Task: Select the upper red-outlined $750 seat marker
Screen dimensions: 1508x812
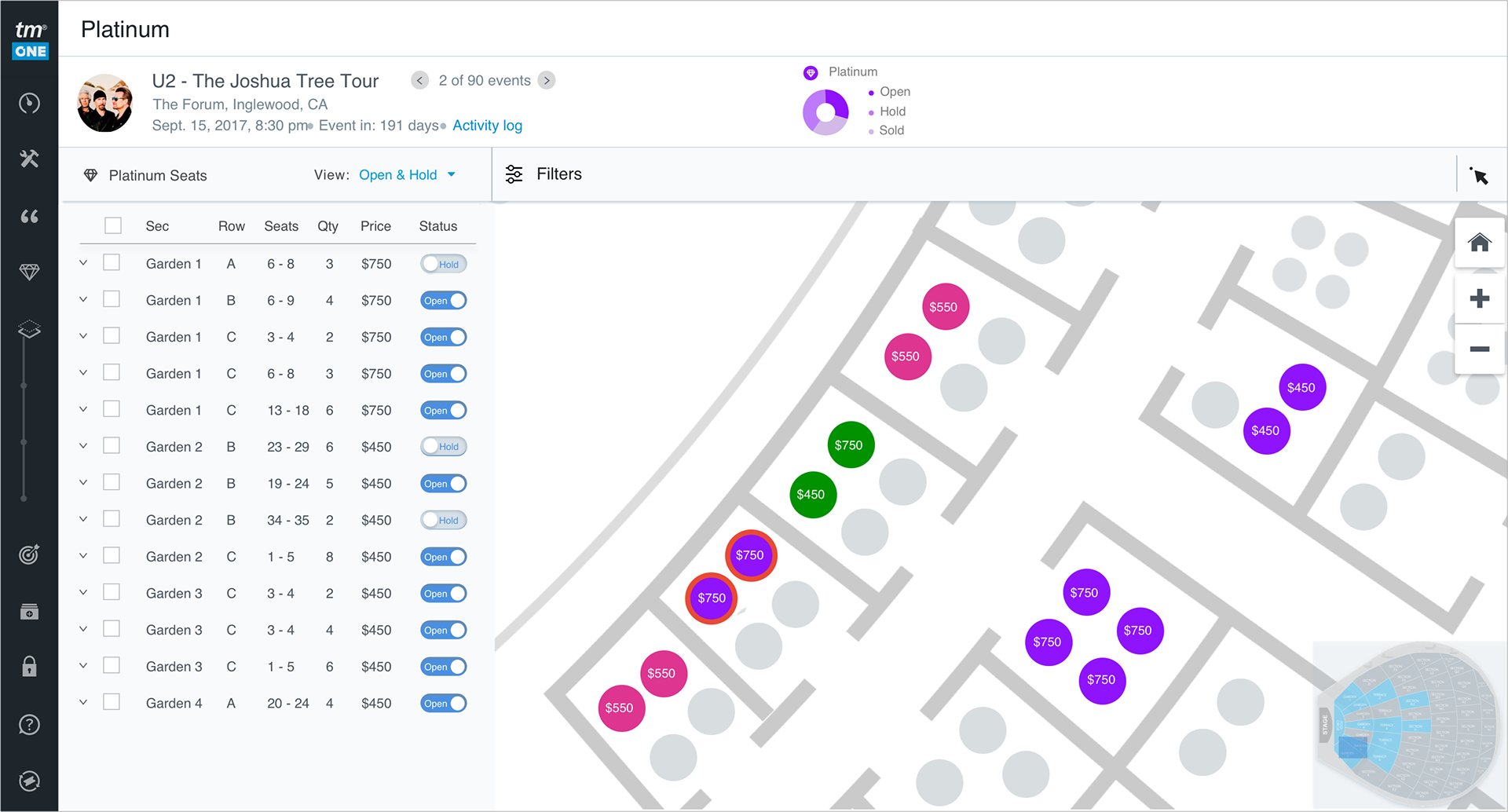Action: point(750,555)
